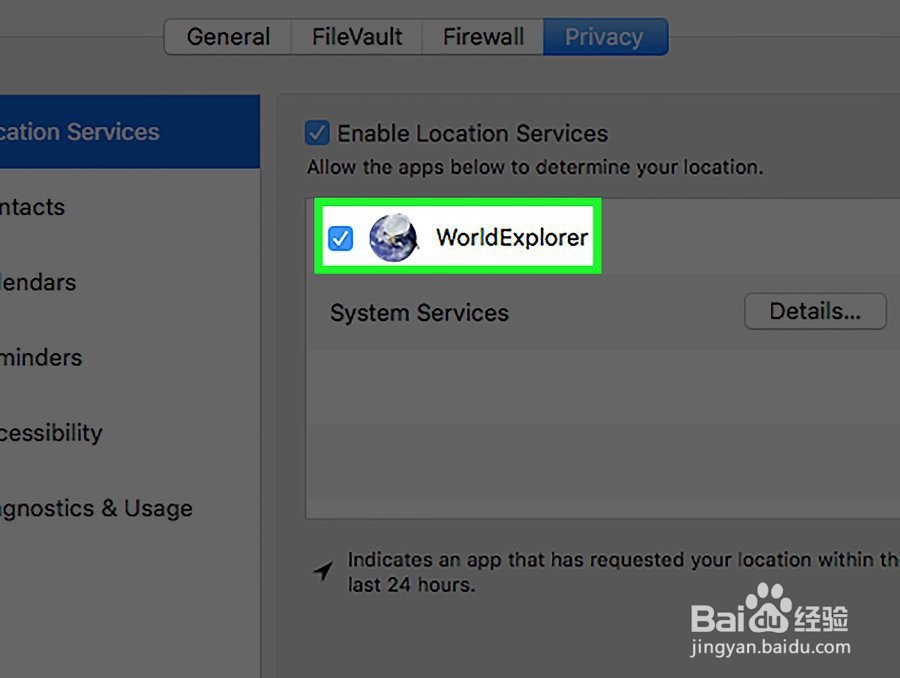This screenshot has width=900, height=678.
Task: Select Calendars in the privacy sidebar
Action: pyautogui.click(x=130, y=282)
